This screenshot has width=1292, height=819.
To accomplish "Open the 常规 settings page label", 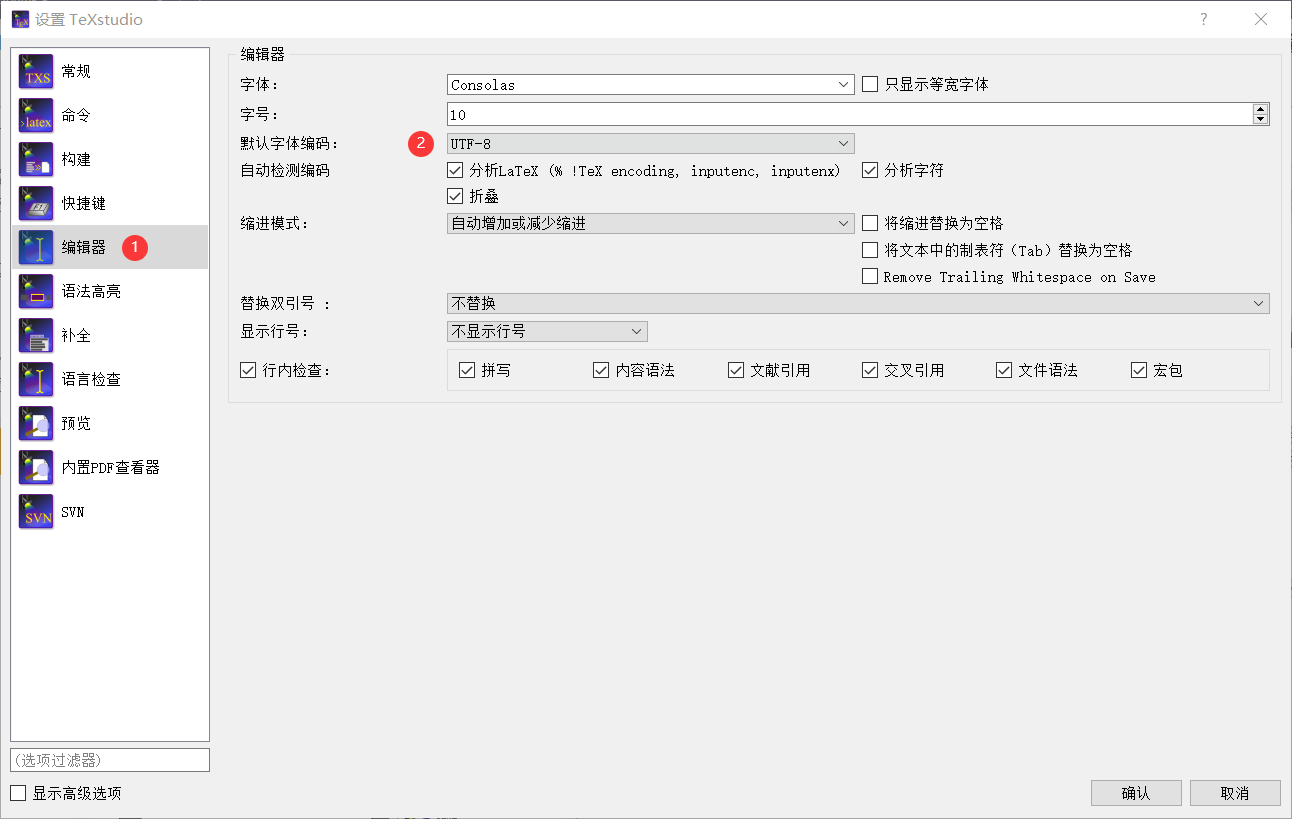I will coord(76,72).
